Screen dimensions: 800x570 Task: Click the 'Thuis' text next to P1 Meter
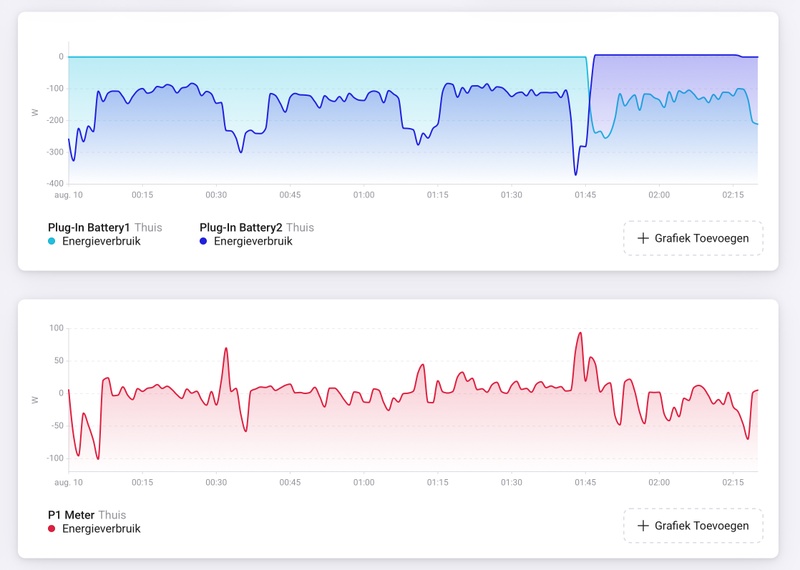112,515
